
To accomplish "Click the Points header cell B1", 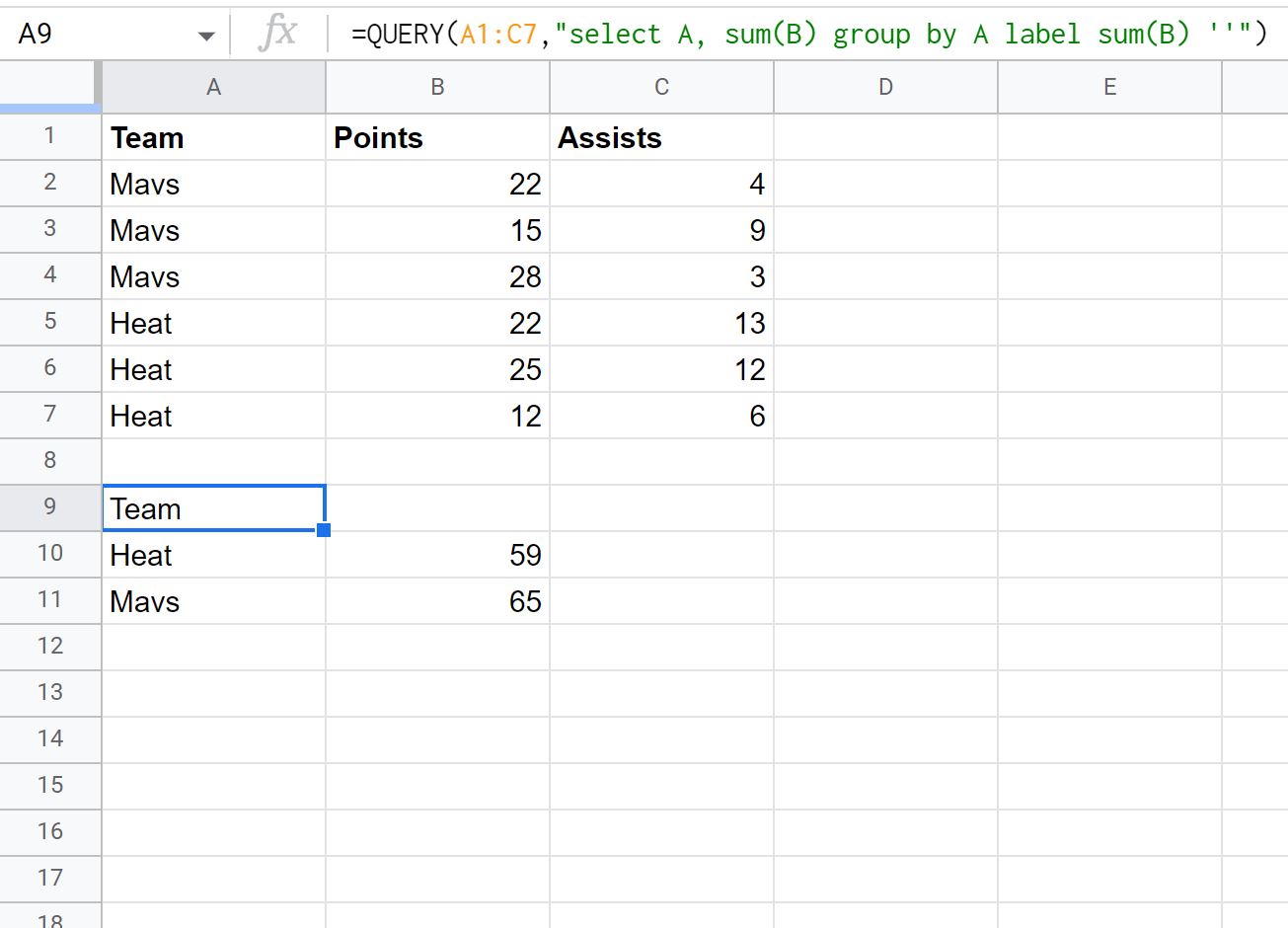I will coord(437,137).
